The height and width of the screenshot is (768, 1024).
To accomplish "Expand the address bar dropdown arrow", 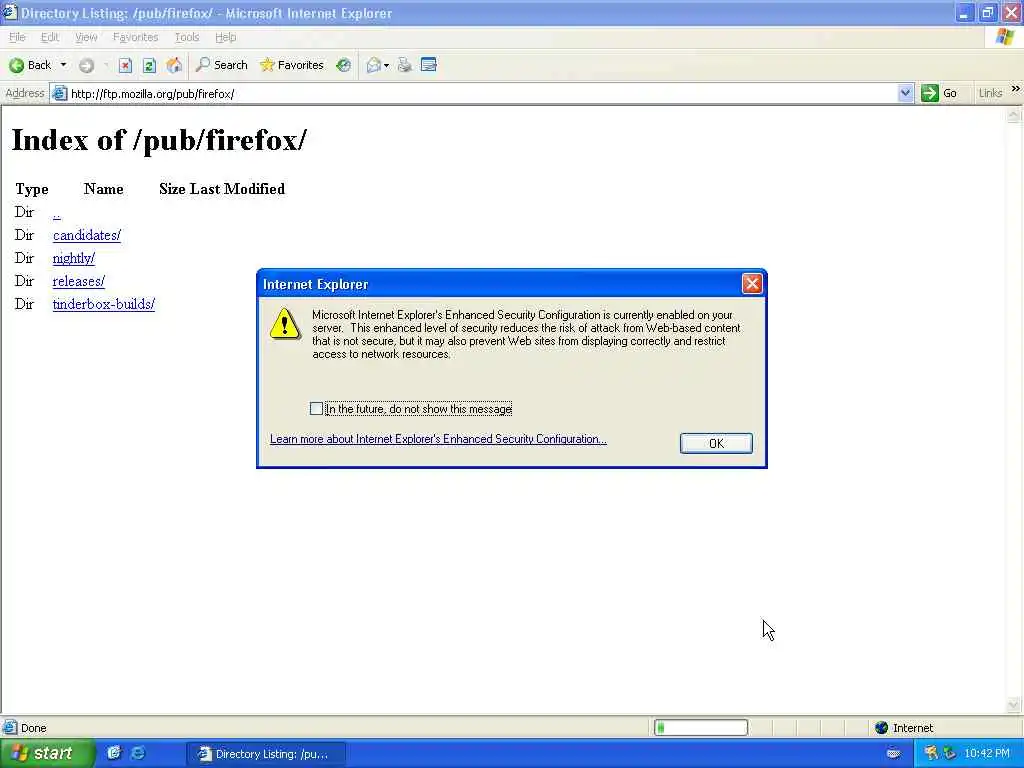I will [905, 93].
